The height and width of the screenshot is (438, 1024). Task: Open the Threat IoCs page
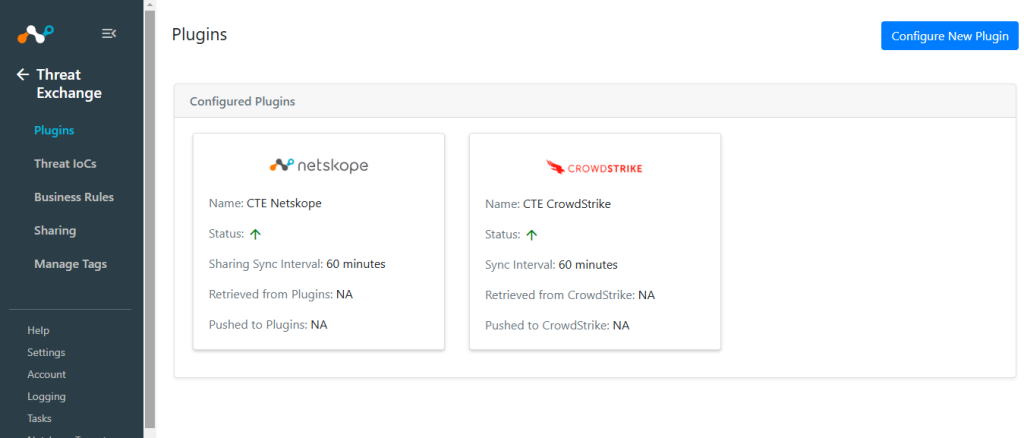coord(65,164)
